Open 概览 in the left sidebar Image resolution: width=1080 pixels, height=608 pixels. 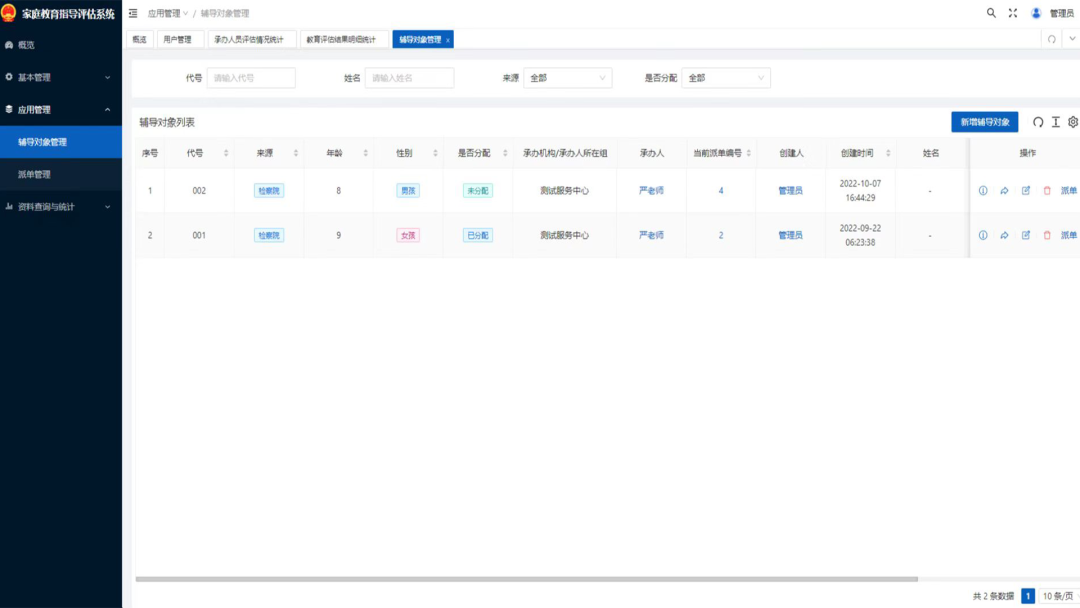(61, 45)
